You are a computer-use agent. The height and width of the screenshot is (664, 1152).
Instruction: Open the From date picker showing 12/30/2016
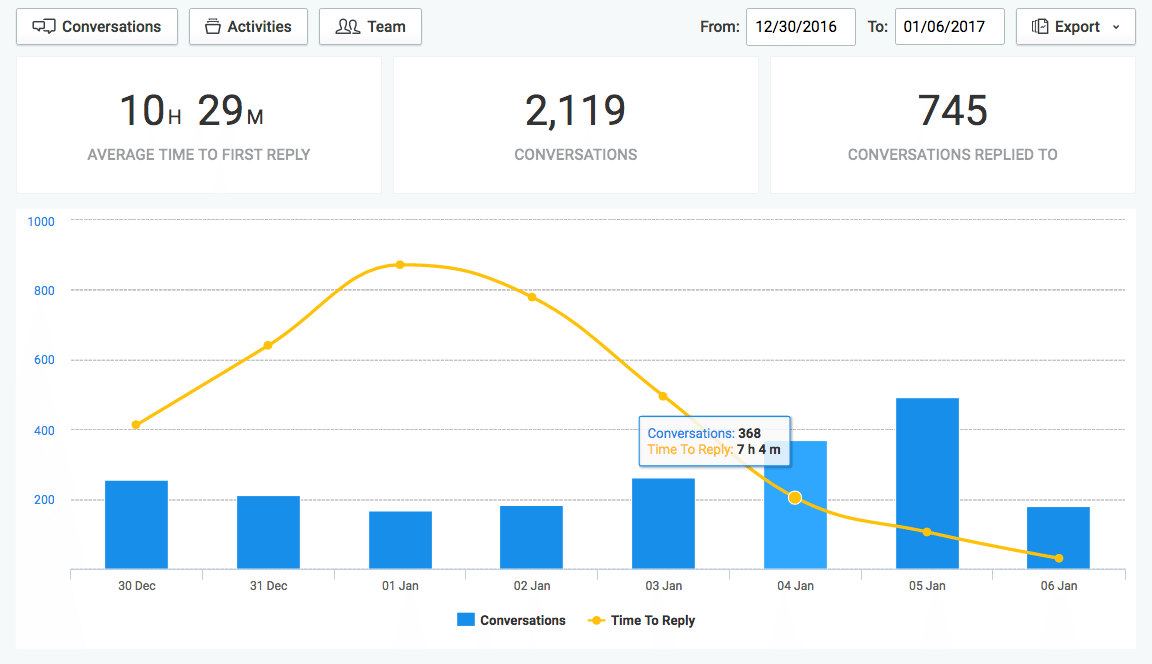[800, 27]
